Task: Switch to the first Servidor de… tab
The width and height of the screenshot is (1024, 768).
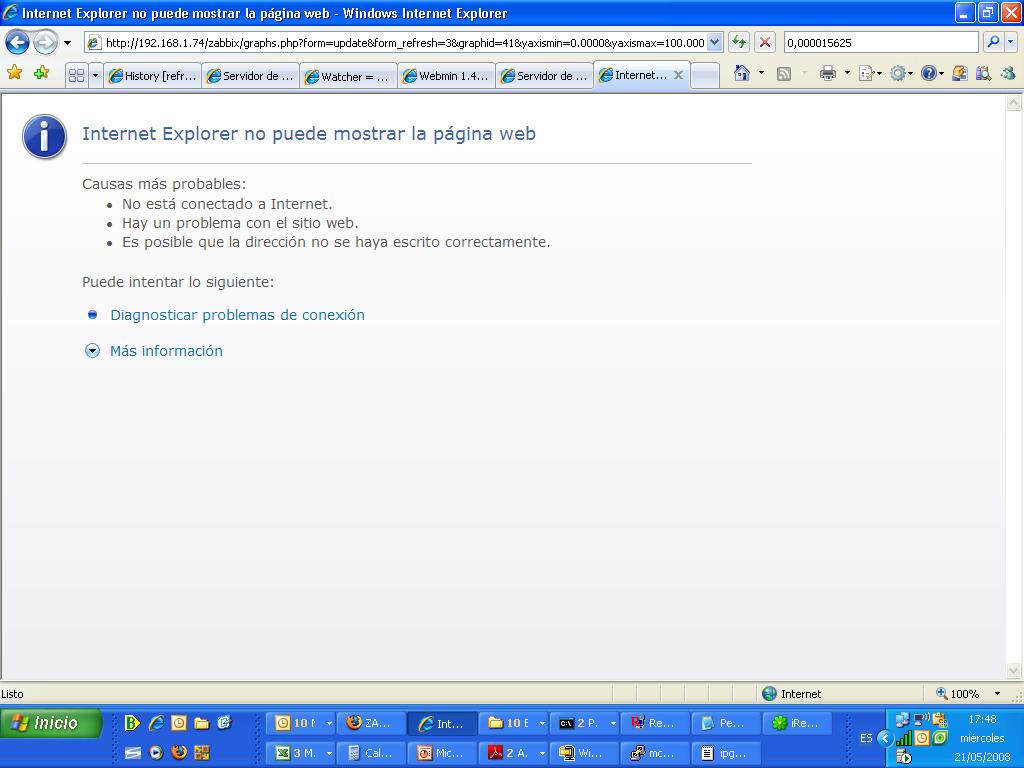Action: (x=251, y=76)
